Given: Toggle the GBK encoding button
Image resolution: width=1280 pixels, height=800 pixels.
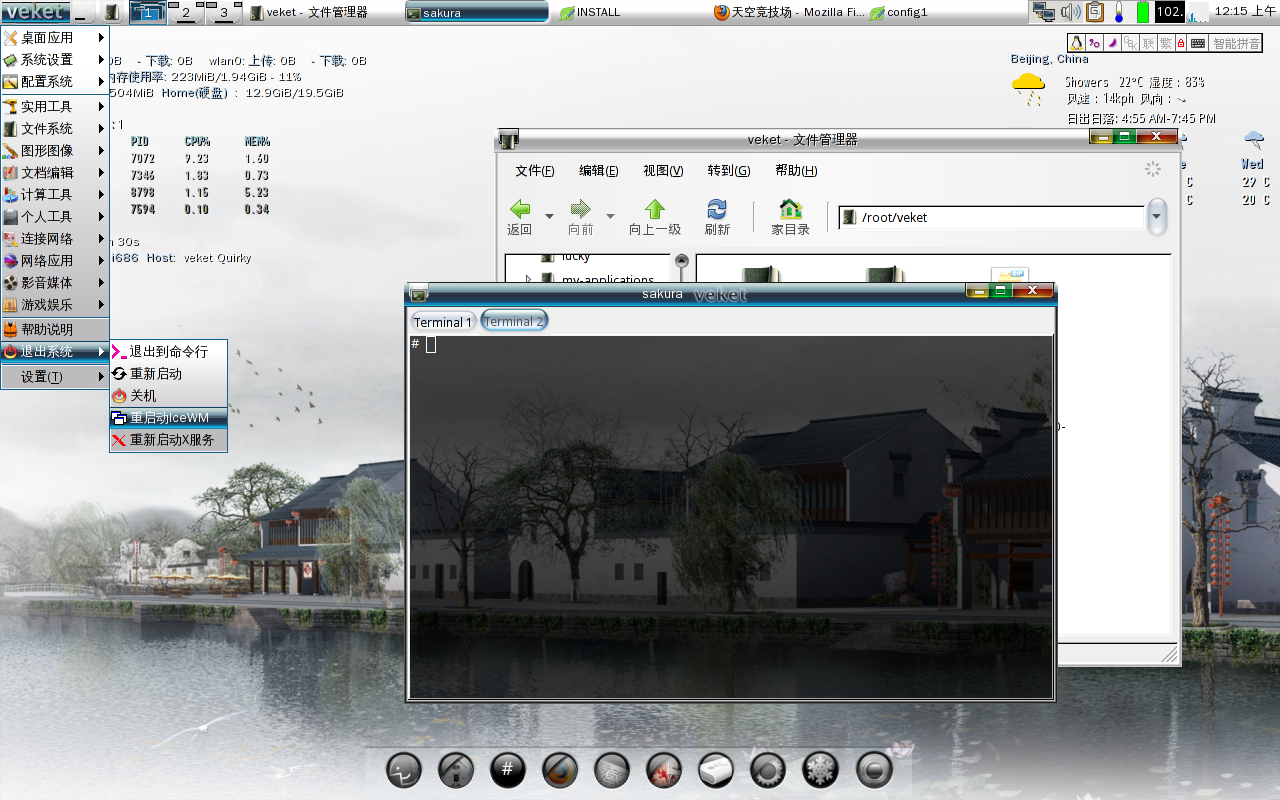Looking at the screenshot, I should (1129, 43).
